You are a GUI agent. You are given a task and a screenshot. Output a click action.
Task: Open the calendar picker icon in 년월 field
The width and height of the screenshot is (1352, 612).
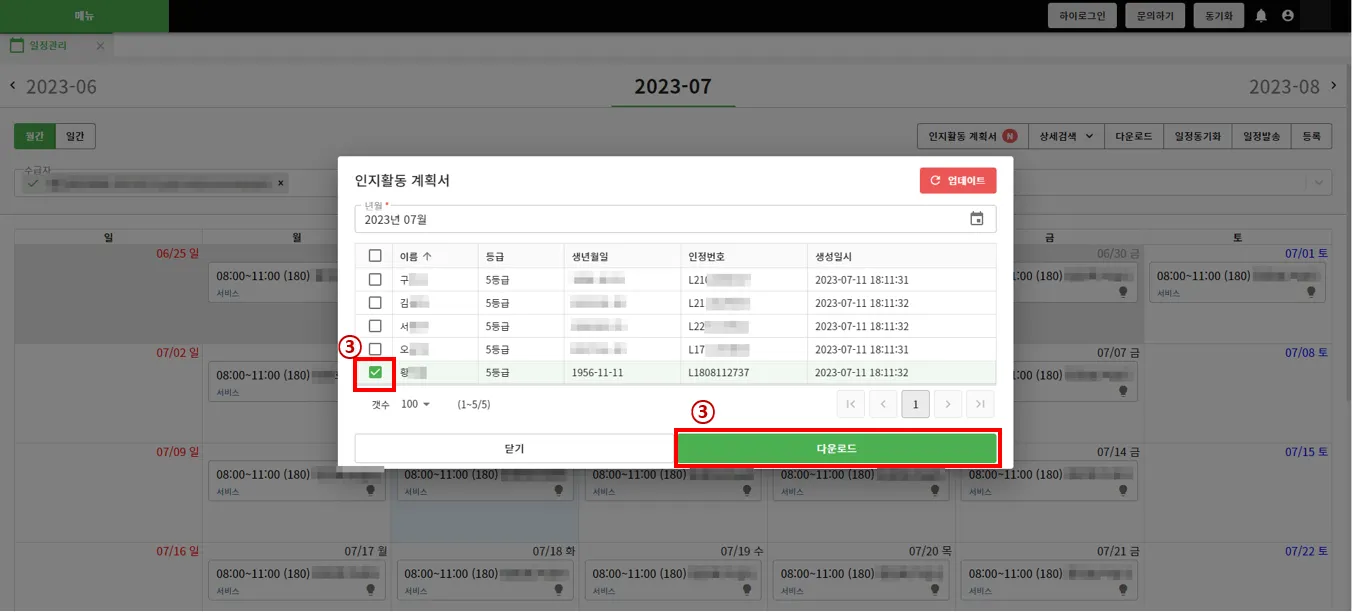[x=977, y=219]
